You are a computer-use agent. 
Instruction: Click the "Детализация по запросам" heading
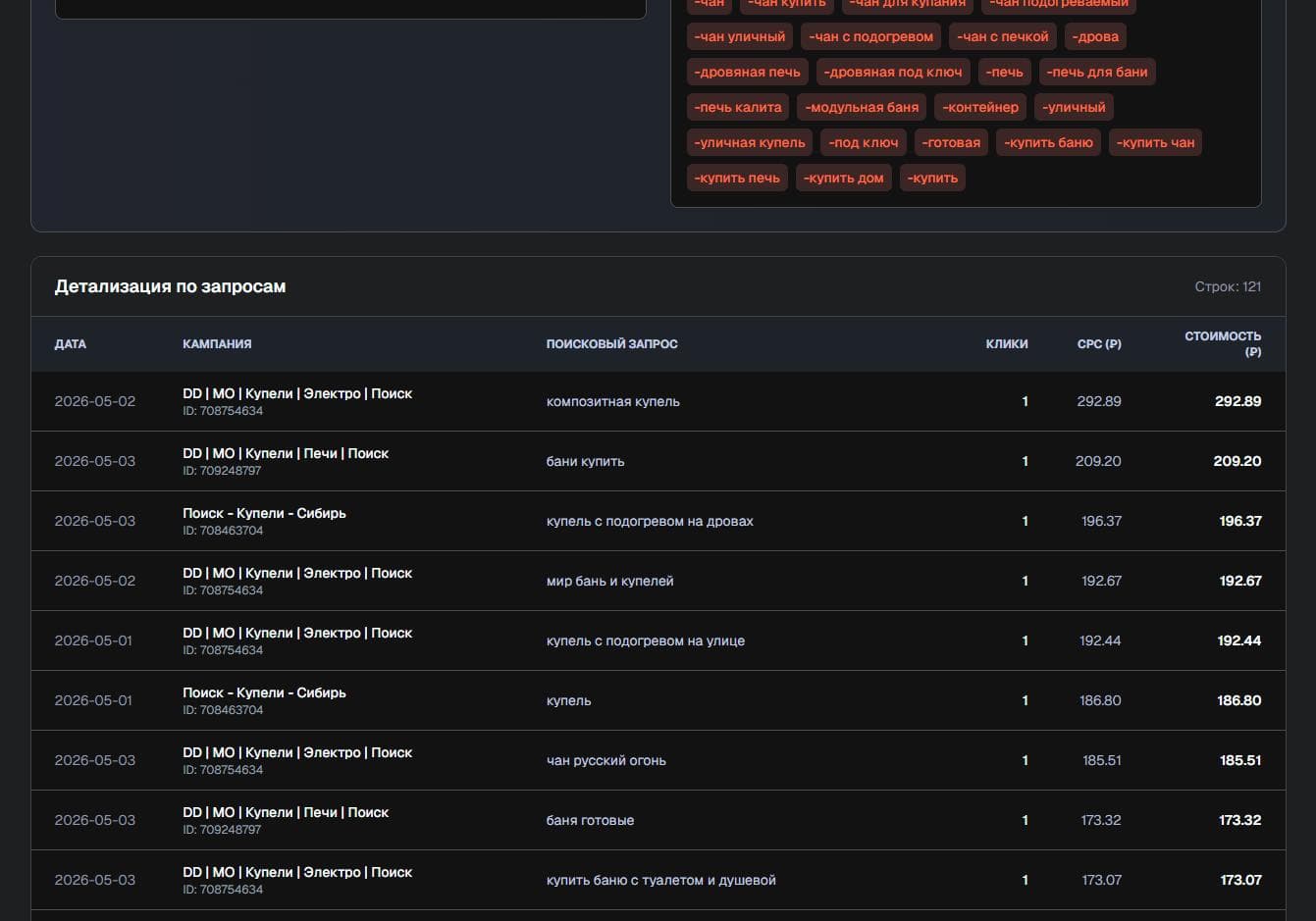[171, 286]
